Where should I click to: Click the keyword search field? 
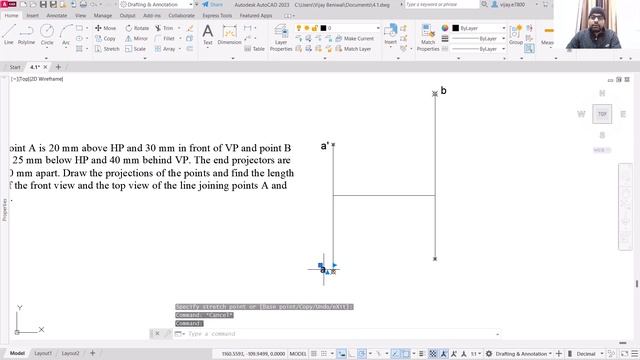pos(442,4)
